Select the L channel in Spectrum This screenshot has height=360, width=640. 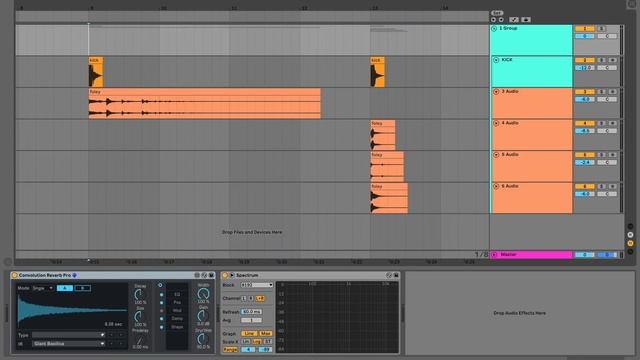point(244,298)
